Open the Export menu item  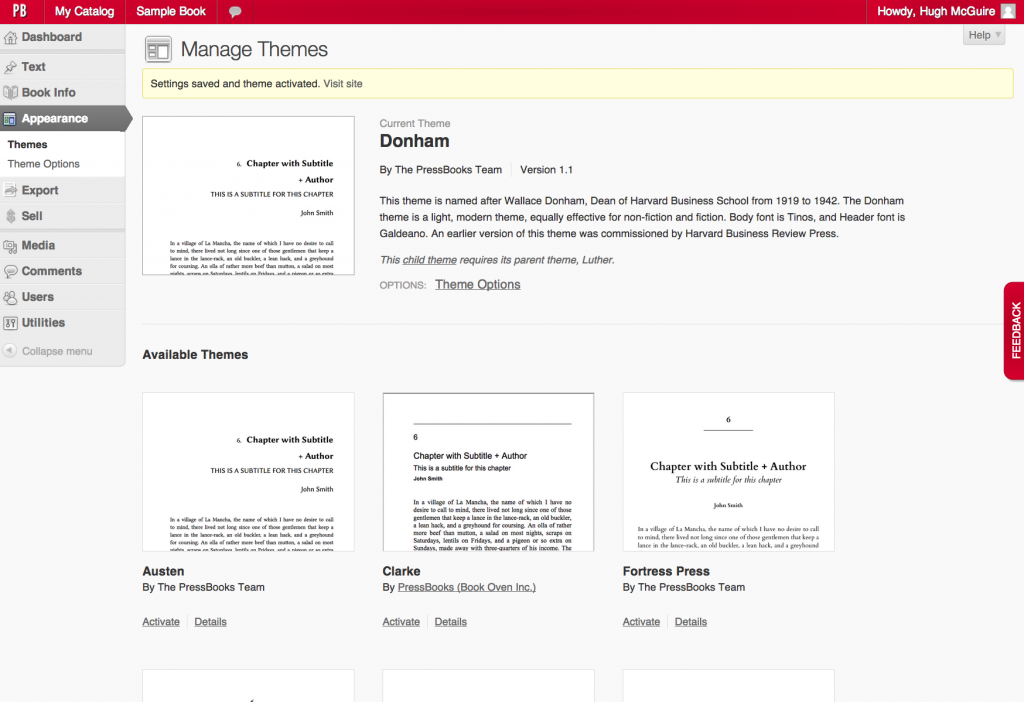click(40, 190)
